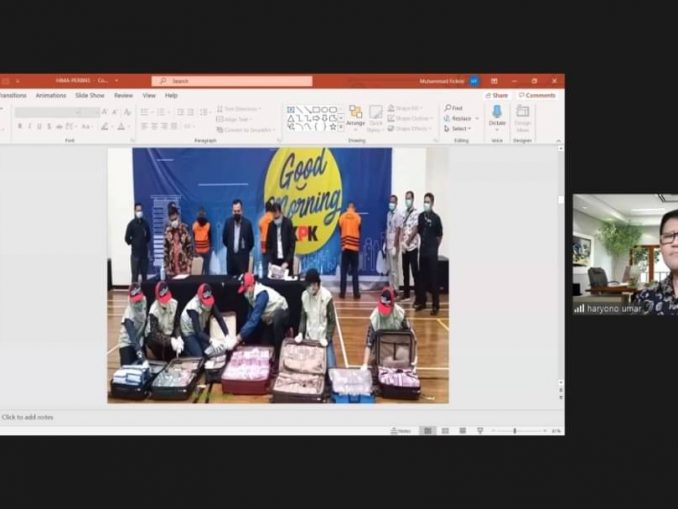
Task: Click the Find button in Editing group
Action: click(453, 108)
